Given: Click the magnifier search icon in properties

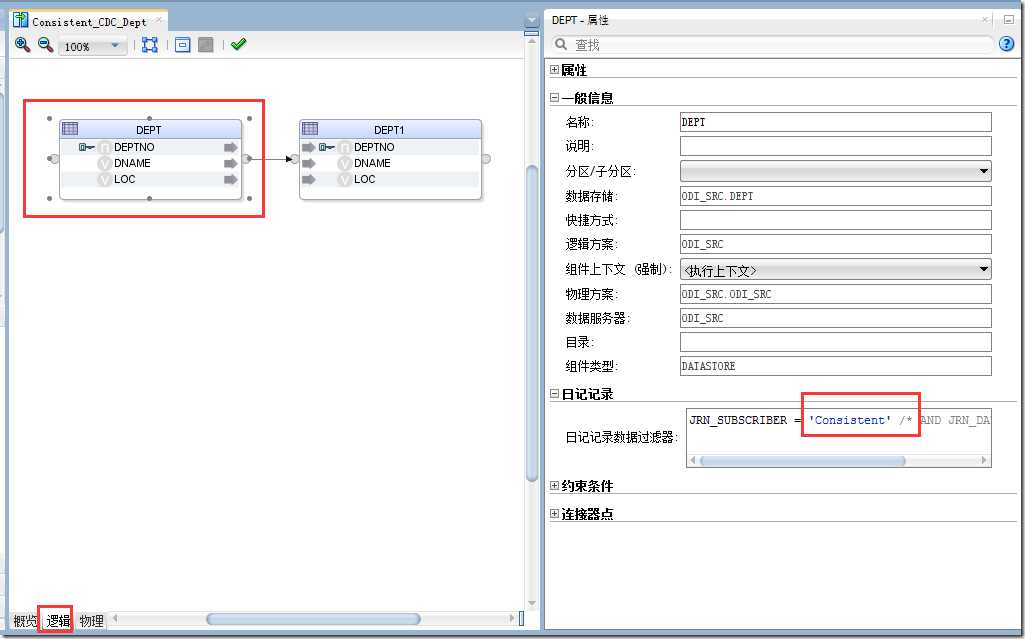Looking at the screenshot, I should pos(560,44).
